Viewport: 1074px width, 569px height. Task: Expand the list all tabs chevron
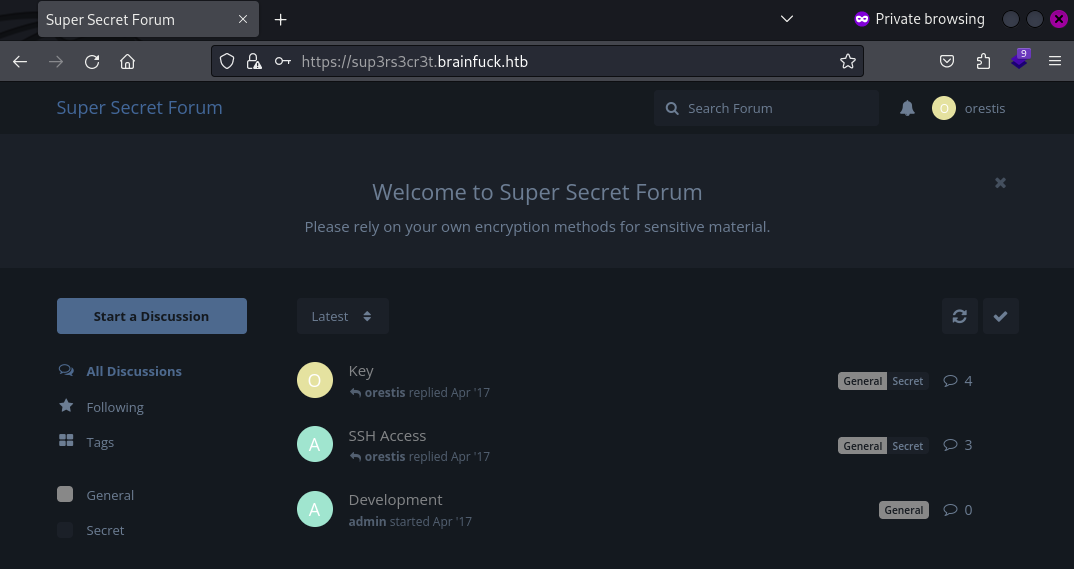tap(787, 19)
